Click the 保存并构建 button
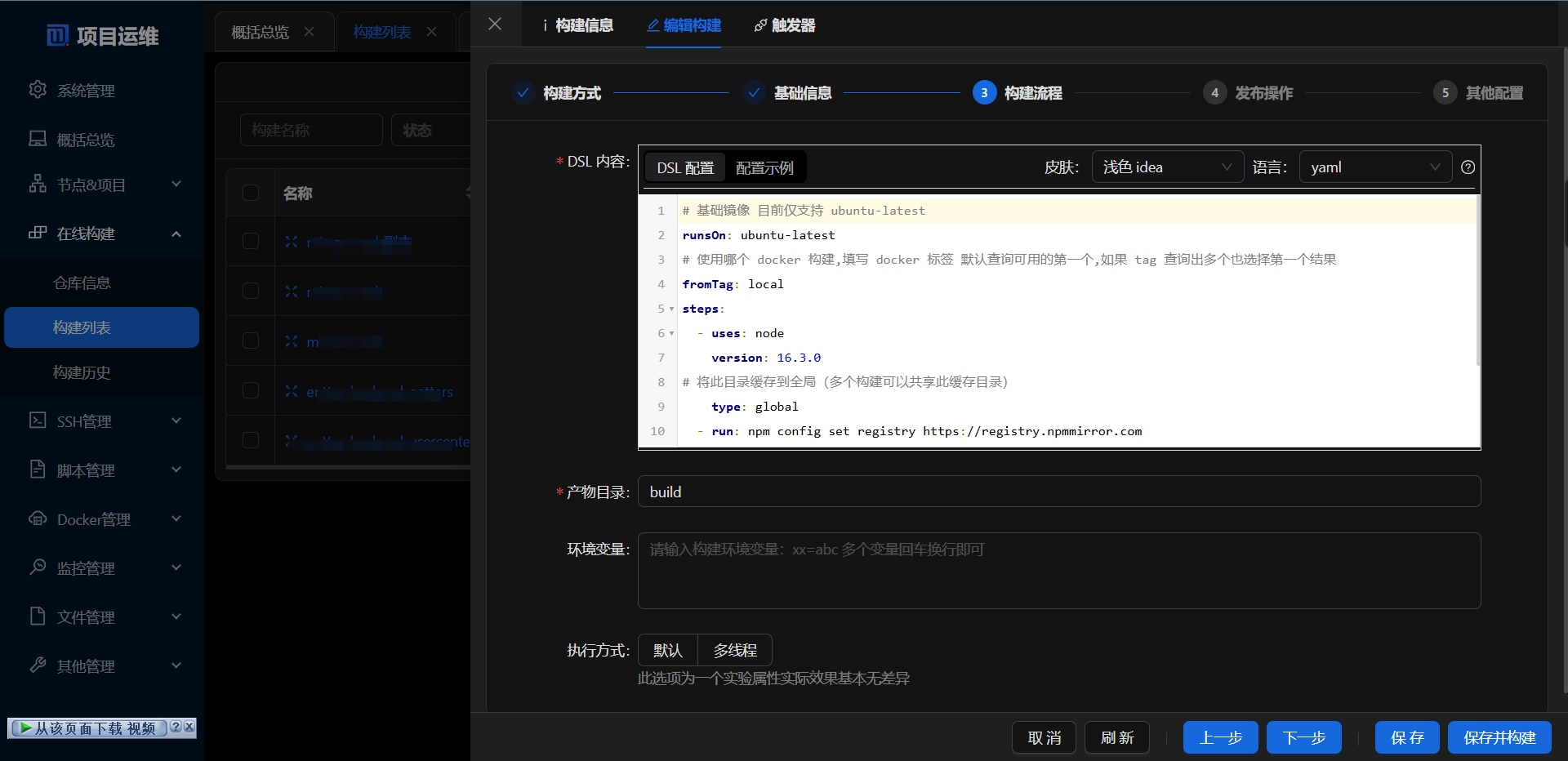Viewport: 1568px width, 761px height. 1499,737
